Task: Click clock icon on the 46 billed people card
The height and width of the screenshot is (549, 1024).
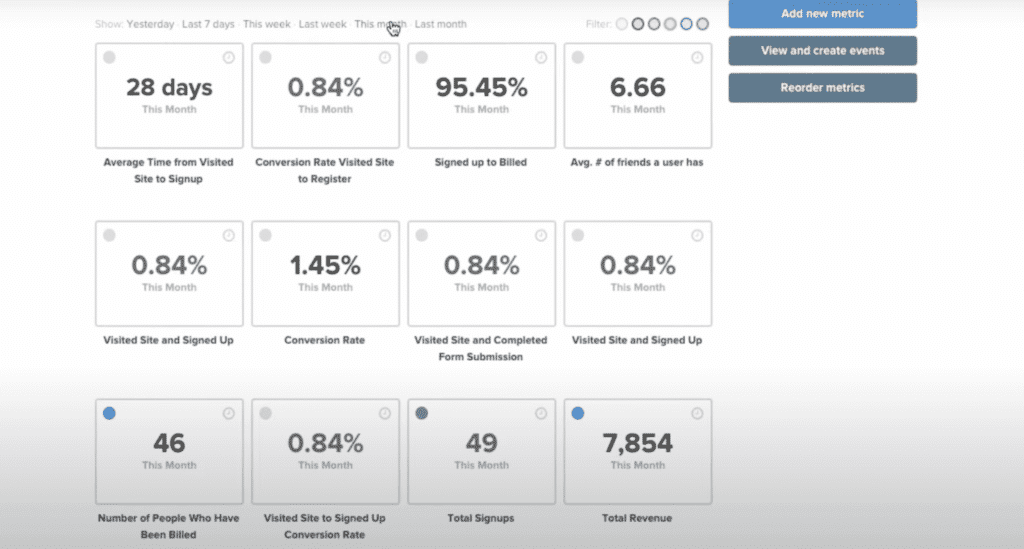Action: [229, 414]
